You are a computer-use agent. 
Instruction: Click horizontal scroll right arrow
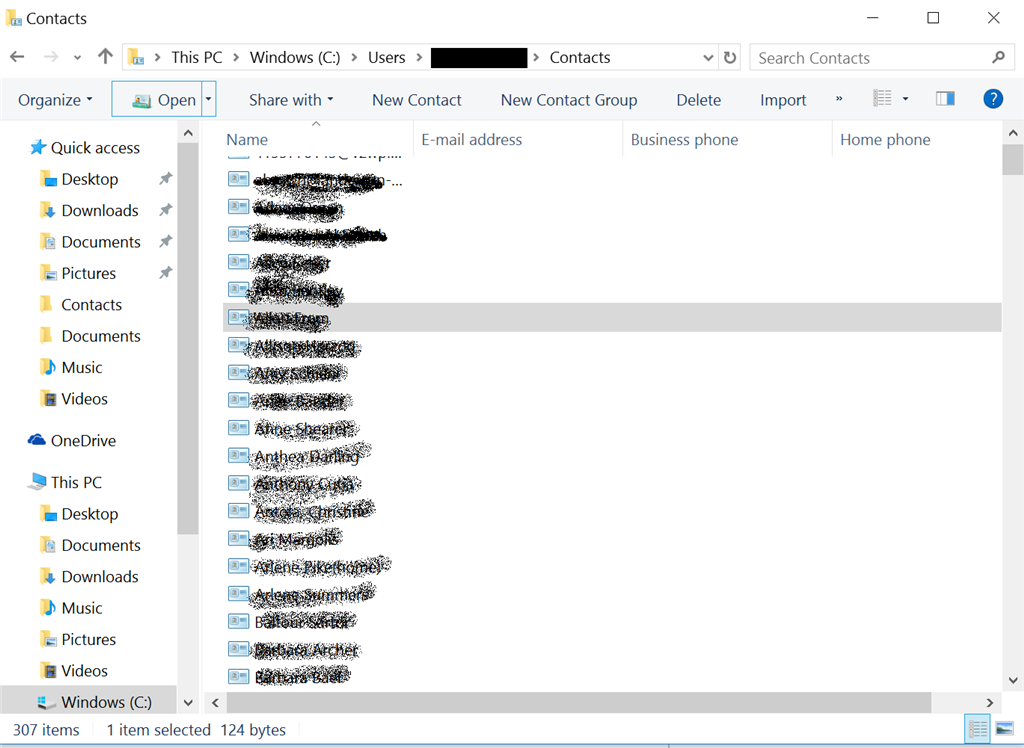989,702
